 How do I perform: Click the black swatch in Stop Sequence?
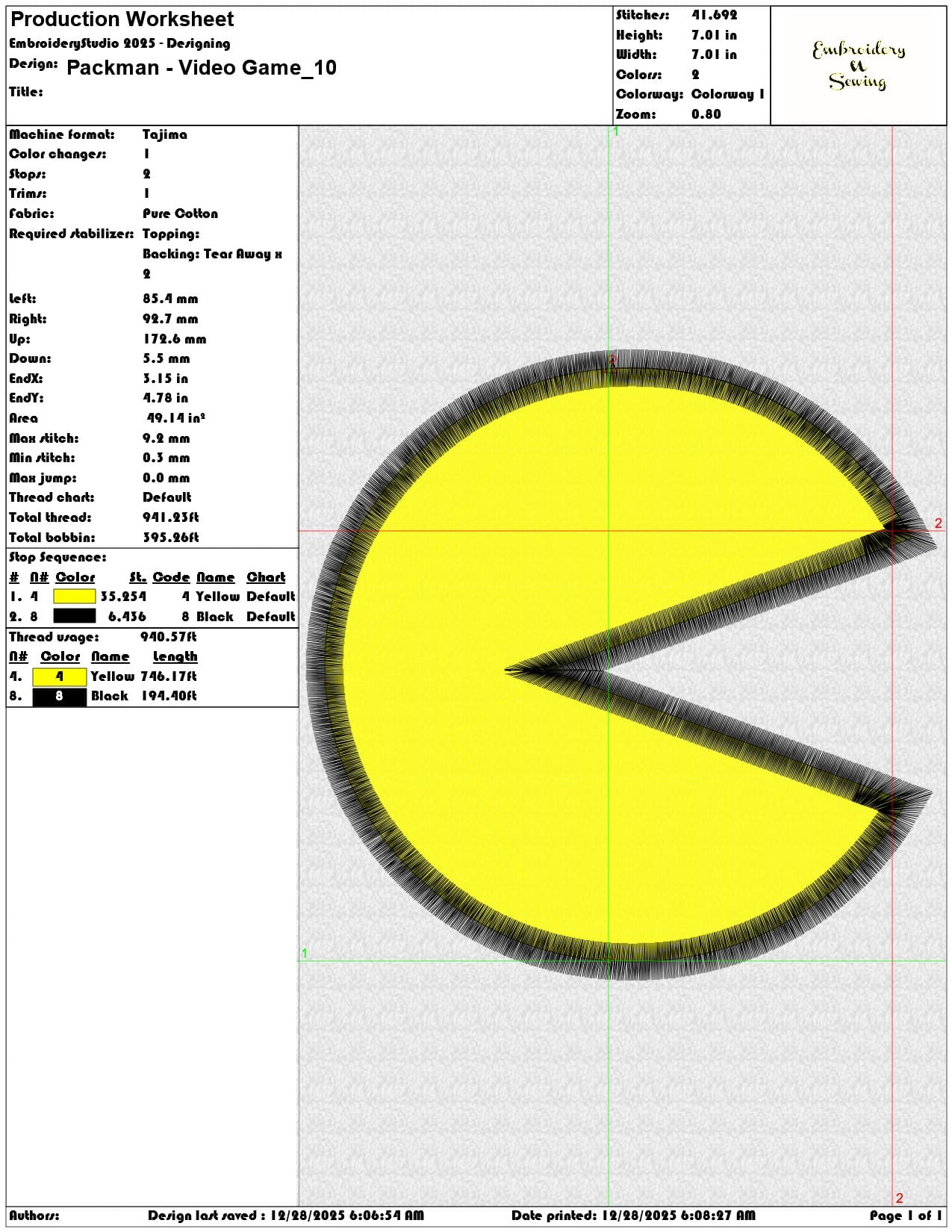(75, 616)
